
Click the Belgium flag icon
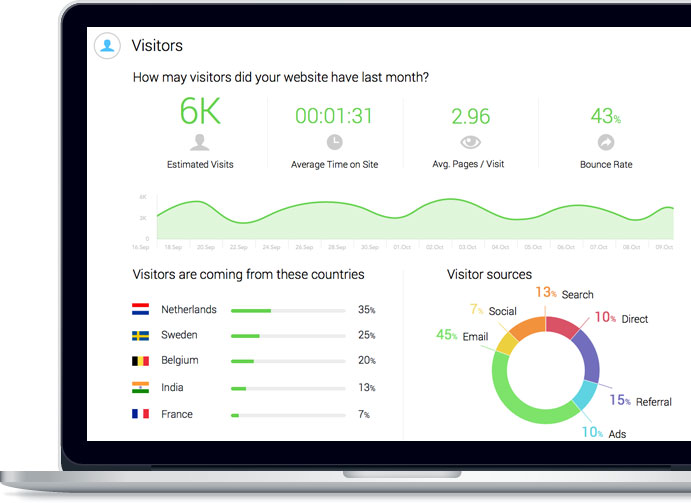coord(141,361)
